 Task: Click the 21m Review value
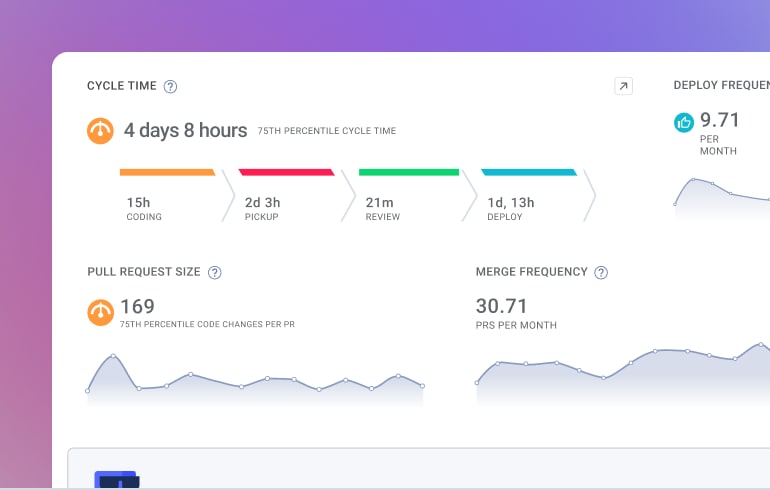(379, 202)
